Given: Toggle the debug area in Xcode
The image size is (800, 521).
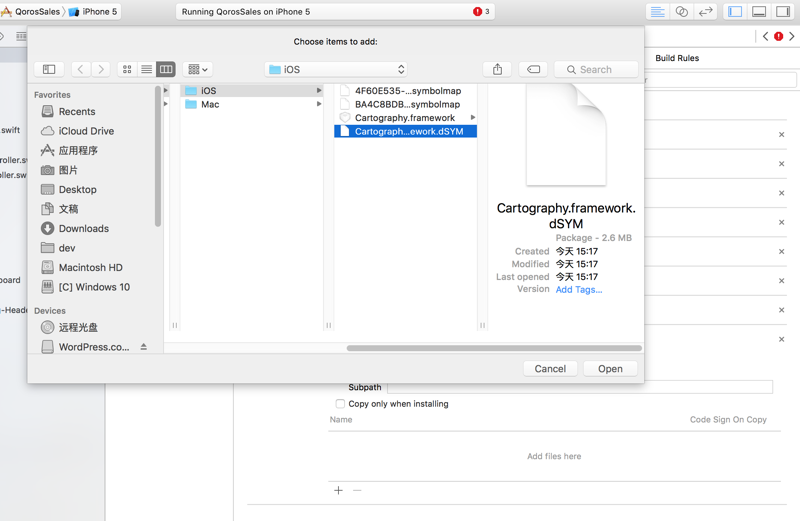Looking at the screenshot, I should click(759, 12).
